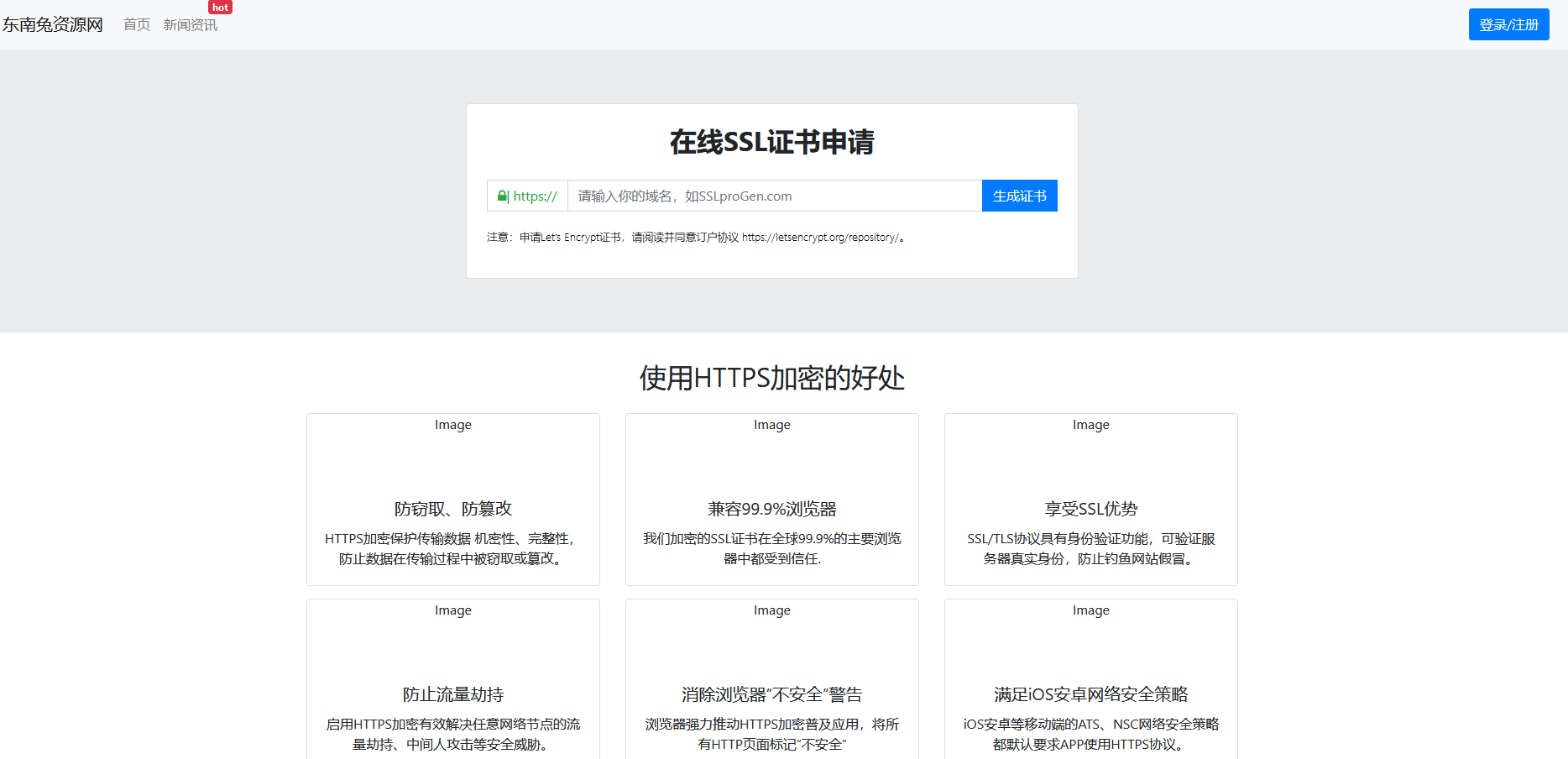
Task: Click the description starting HTTPS加密保护传输数据
Action: coord(453,549)
